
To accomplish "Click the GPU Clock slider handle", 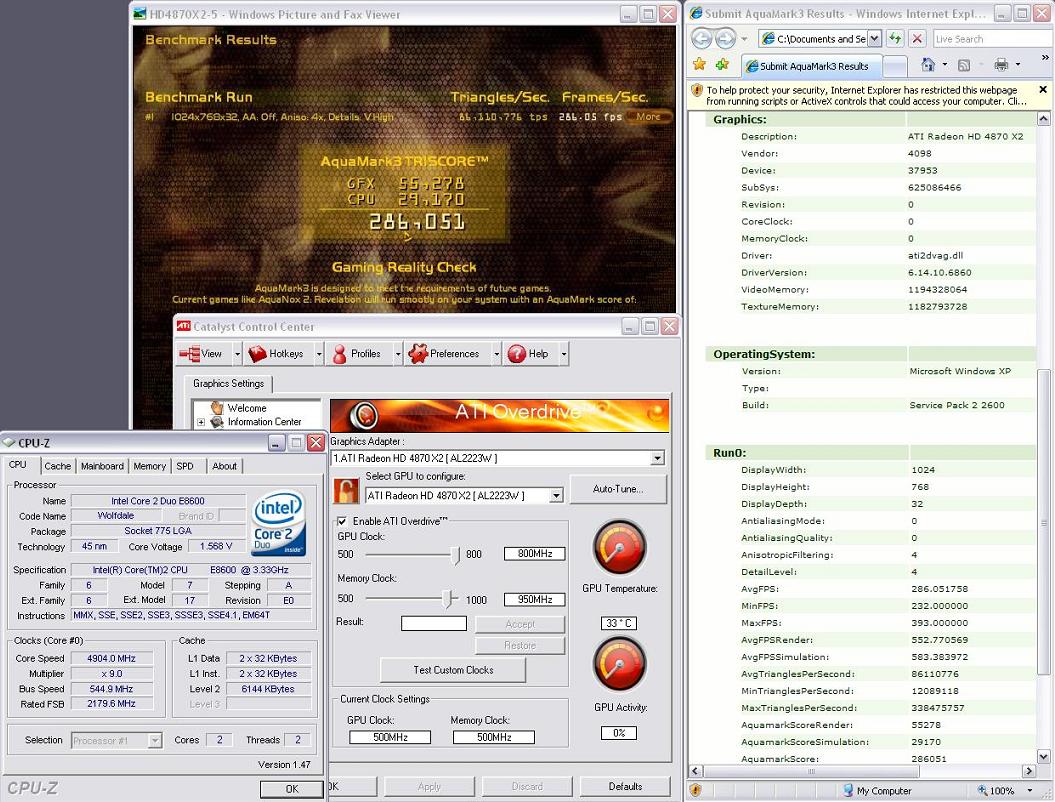I will (456, 555).
